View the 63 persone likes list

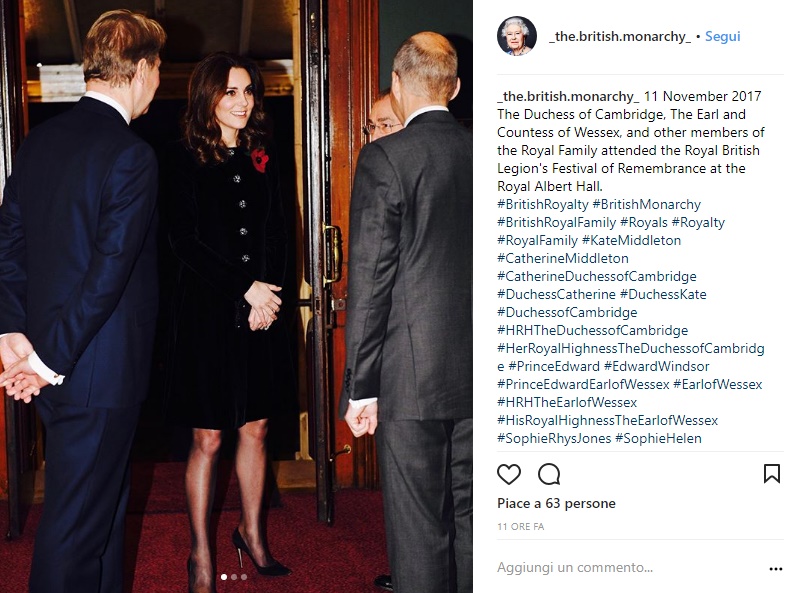pyautogui.click(x=580, y=503)
